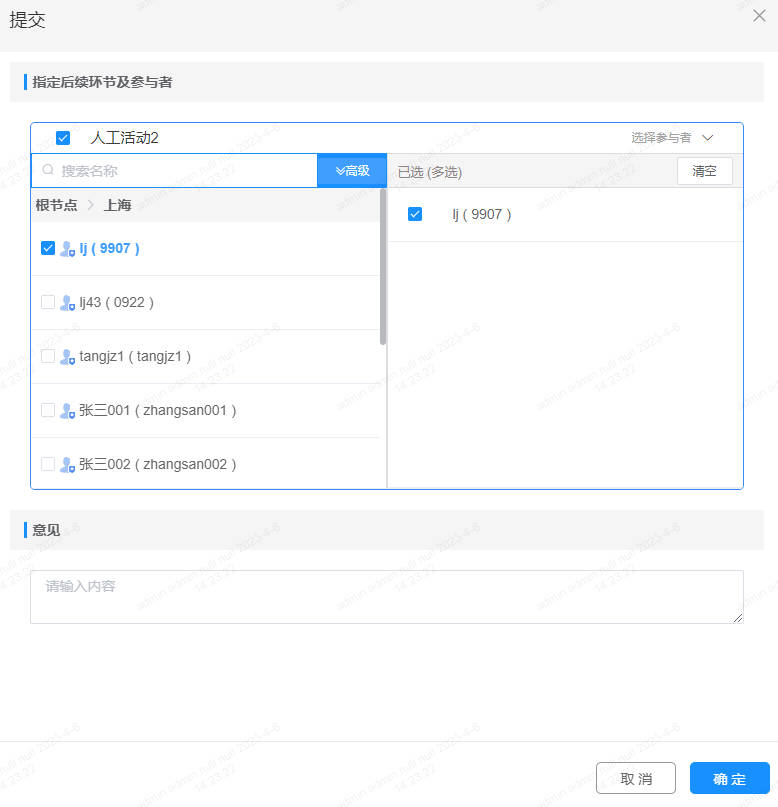The width and height of the screenshot is (778, 807).
Task: Click user icon beside 张三001
Action: point(67,411)
